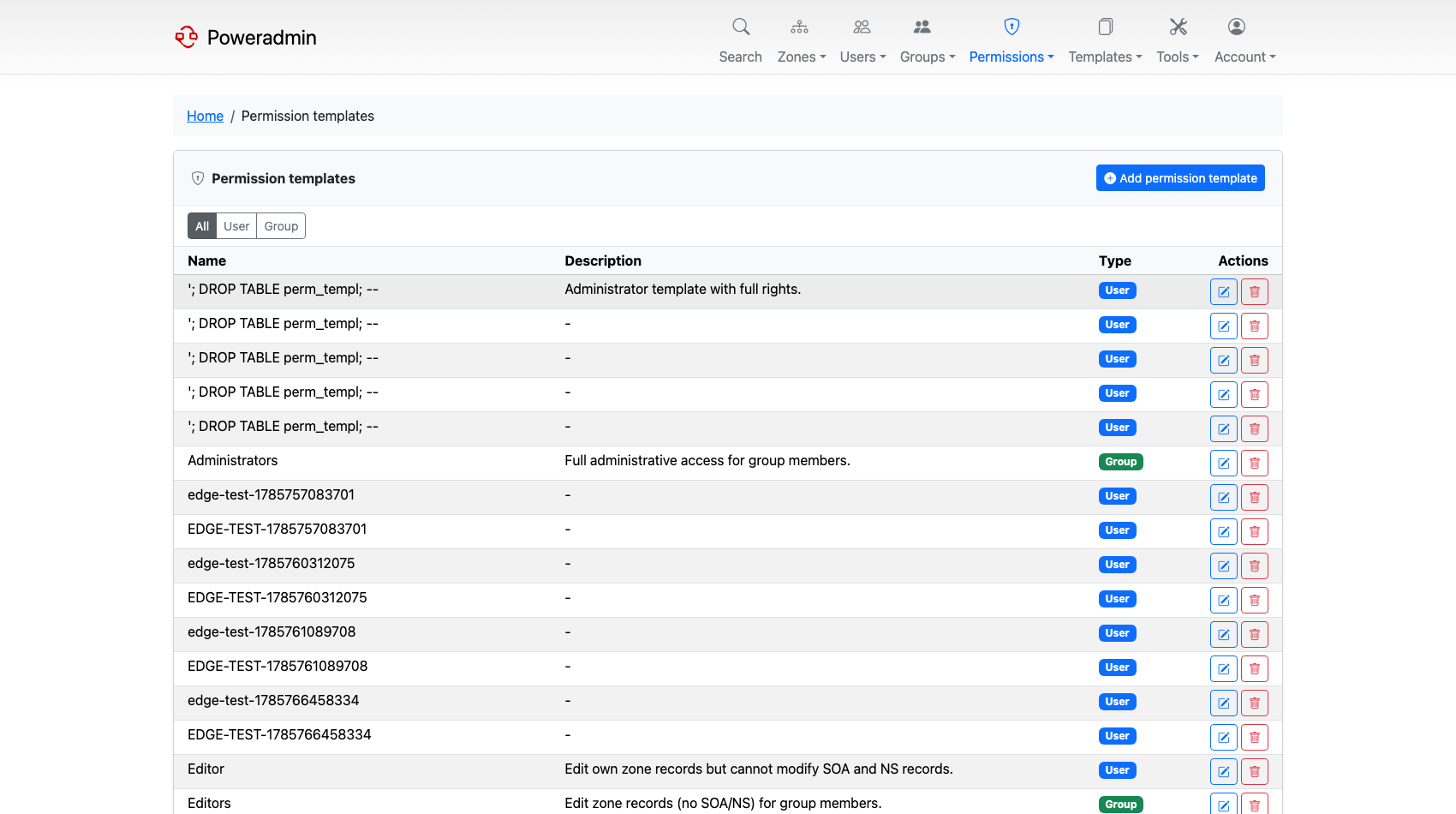Edit the Administrators group template

click(x=1224, y=463)
